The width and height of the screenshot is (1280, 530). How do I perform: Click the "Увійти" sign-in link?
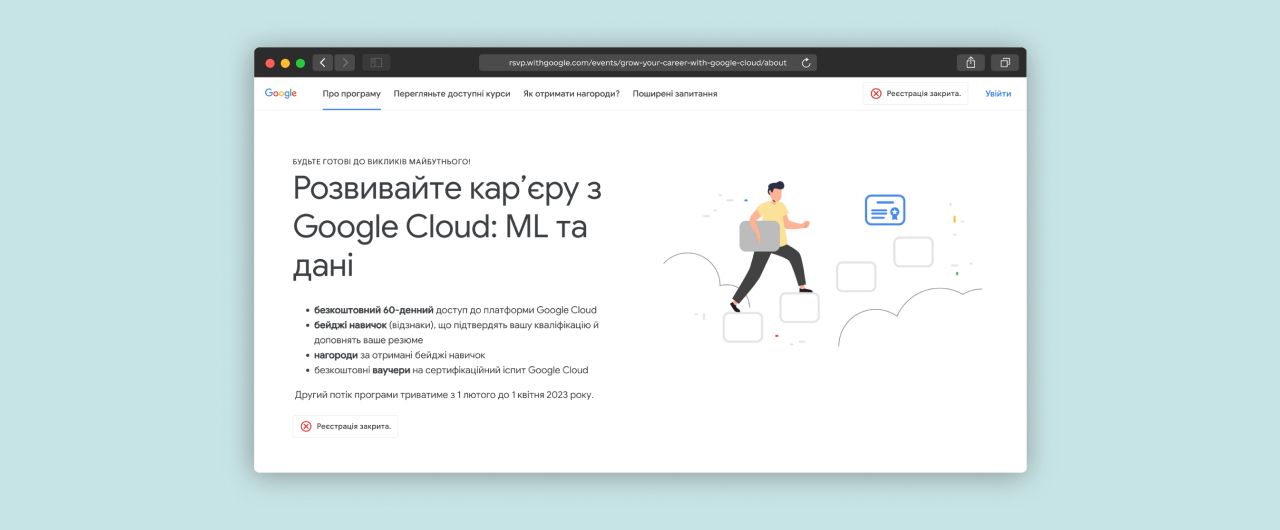tap(998, 94)
